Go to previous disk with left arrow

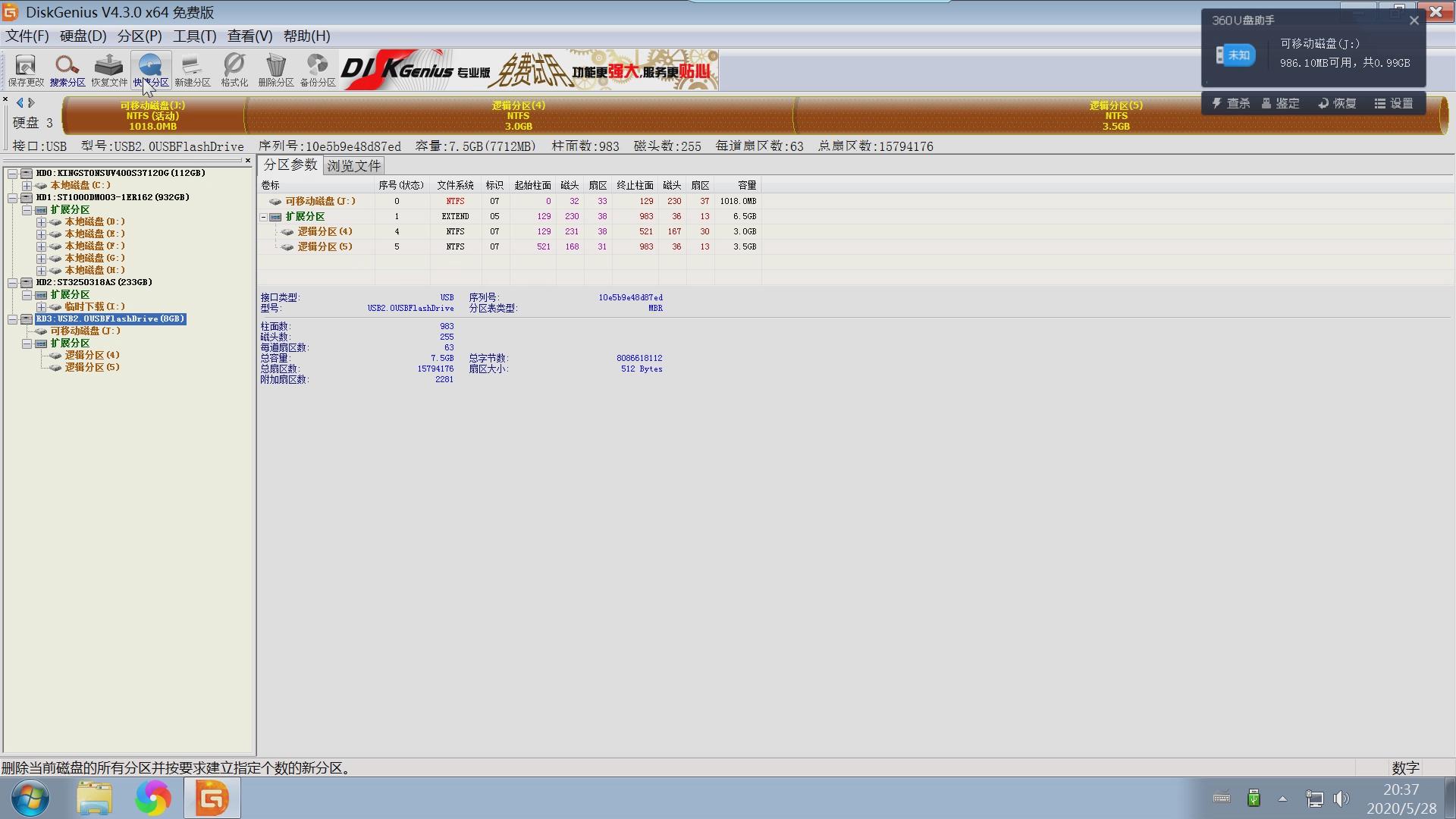(x=20, y=102)
